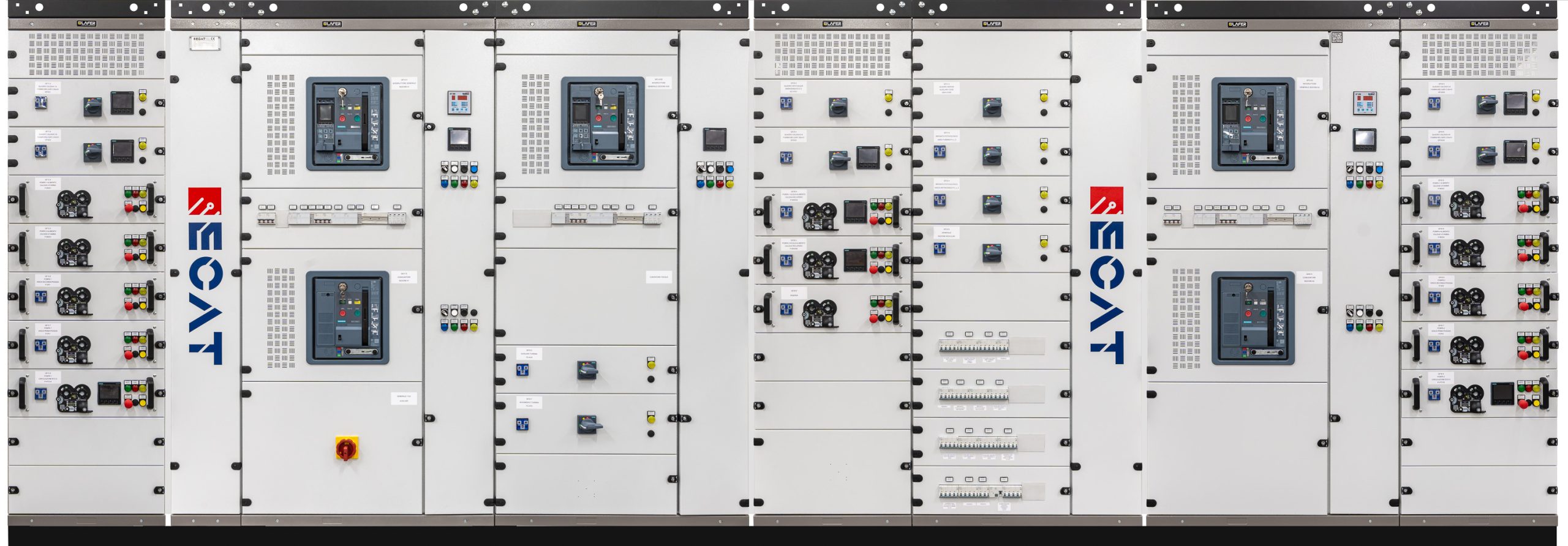Turn the second rotary switch in the four-rotary-switch cabinet
The width and height of the screenshot is (1568, 546).
(x=992, y=155)
